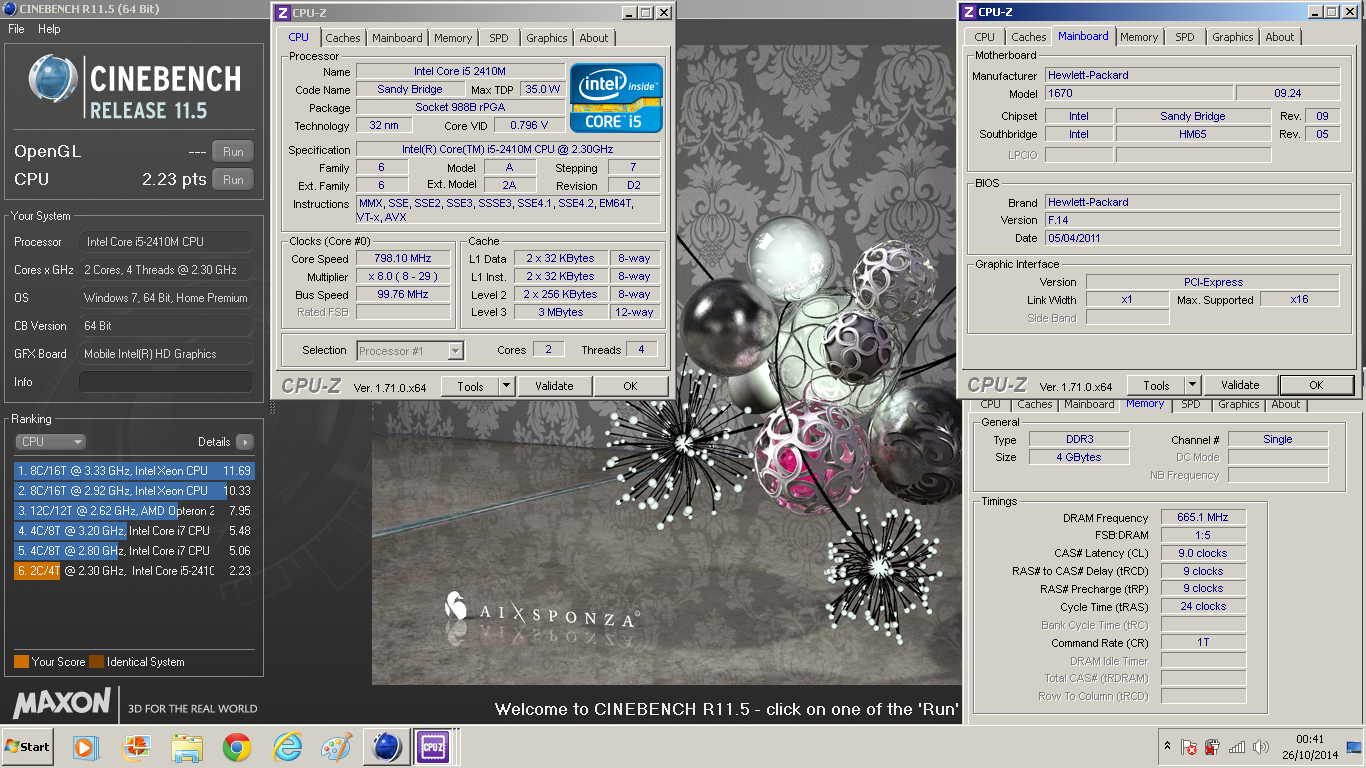Screen dimensions: 1366x768
Task: Open About tab in the processor CPU-Z window
Action: (x=594, y=38)
